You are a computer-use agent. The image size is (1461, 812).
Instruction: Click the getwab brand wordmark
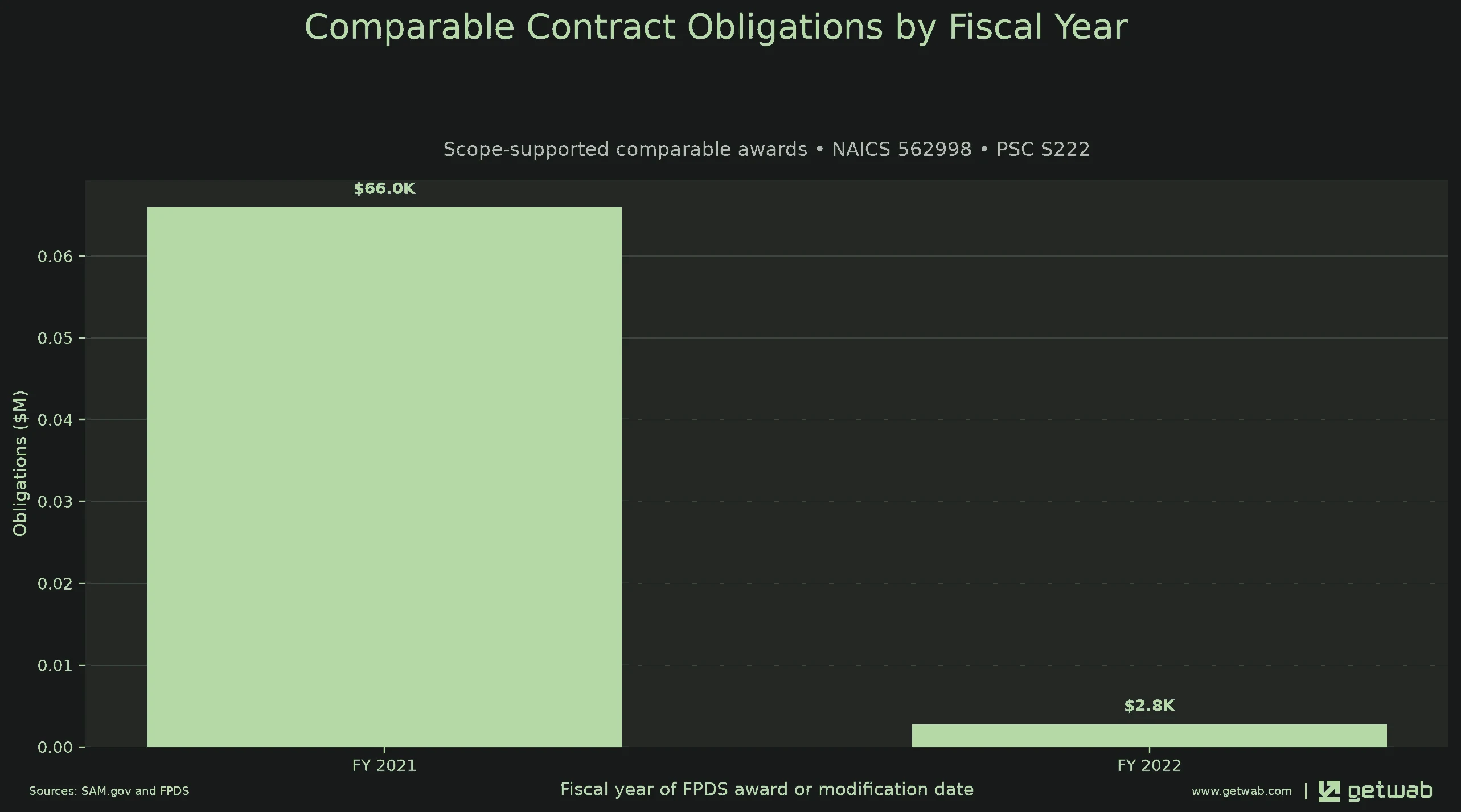click(1390, 791)
